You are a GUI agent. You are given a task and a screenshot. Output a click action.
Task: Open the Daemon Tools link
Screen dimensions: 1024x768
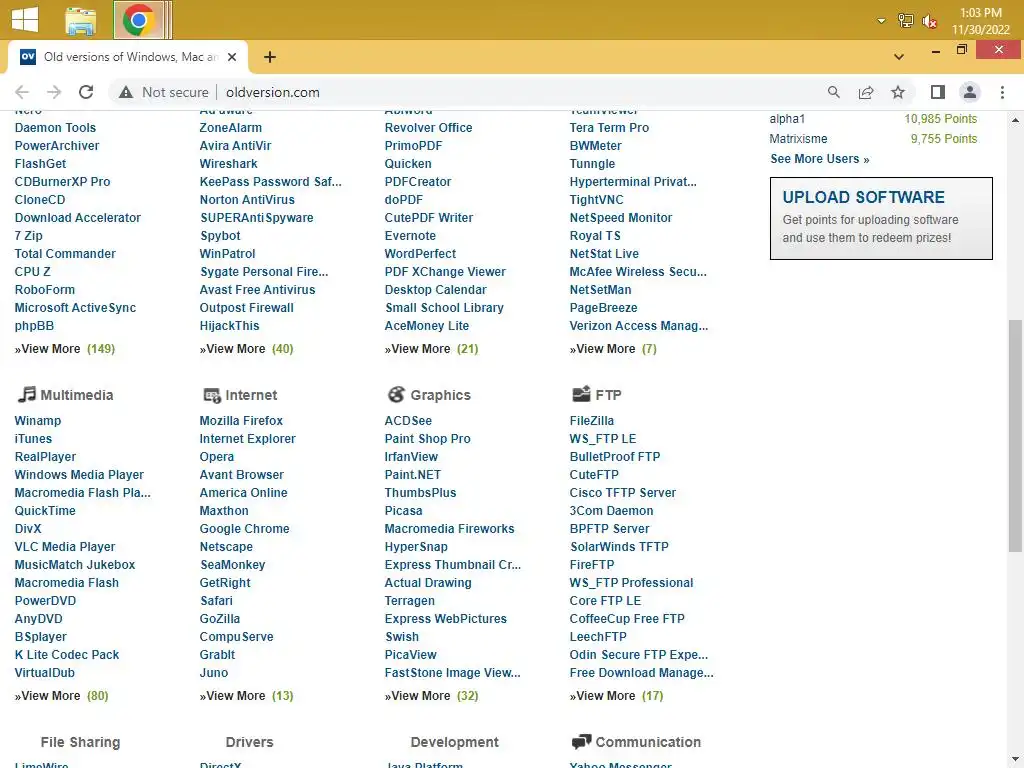pyautogui.click(x=56, y=127)
